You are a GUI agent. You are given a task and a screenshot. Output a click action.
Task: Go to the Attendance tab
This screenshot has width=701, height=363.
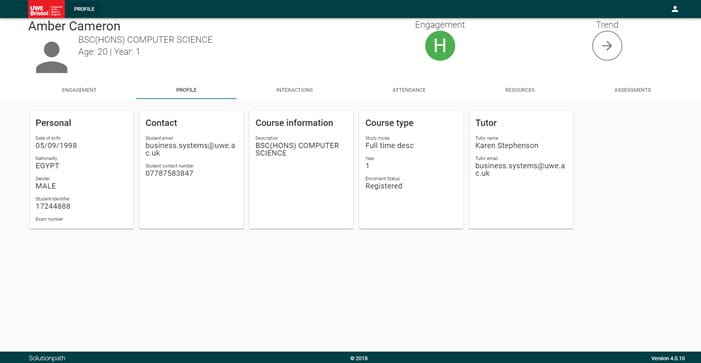[409, 90]
